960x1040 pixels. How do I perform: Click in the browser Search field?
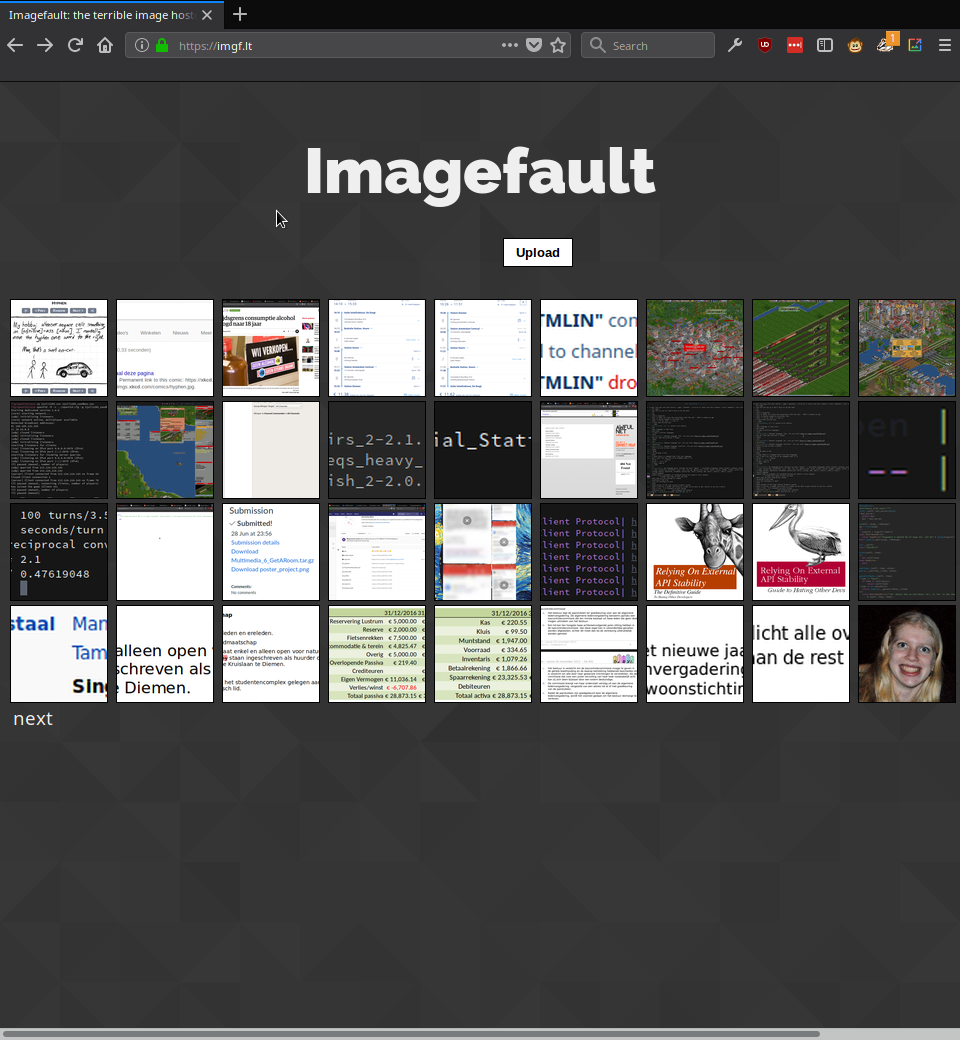pos(655,45)
